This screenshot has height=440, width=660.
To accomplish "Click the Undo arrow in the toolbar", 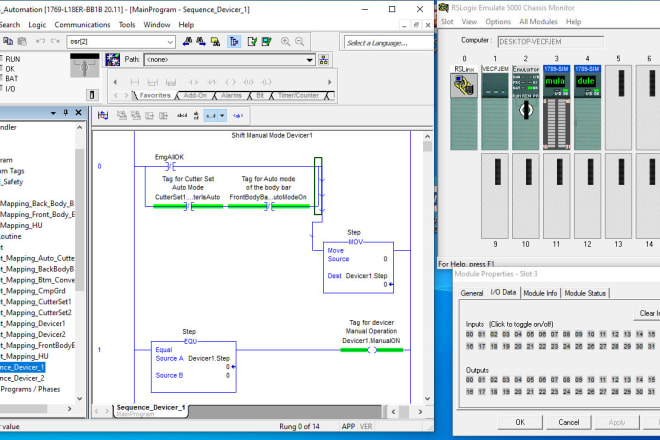I will [x=40, y=41].
